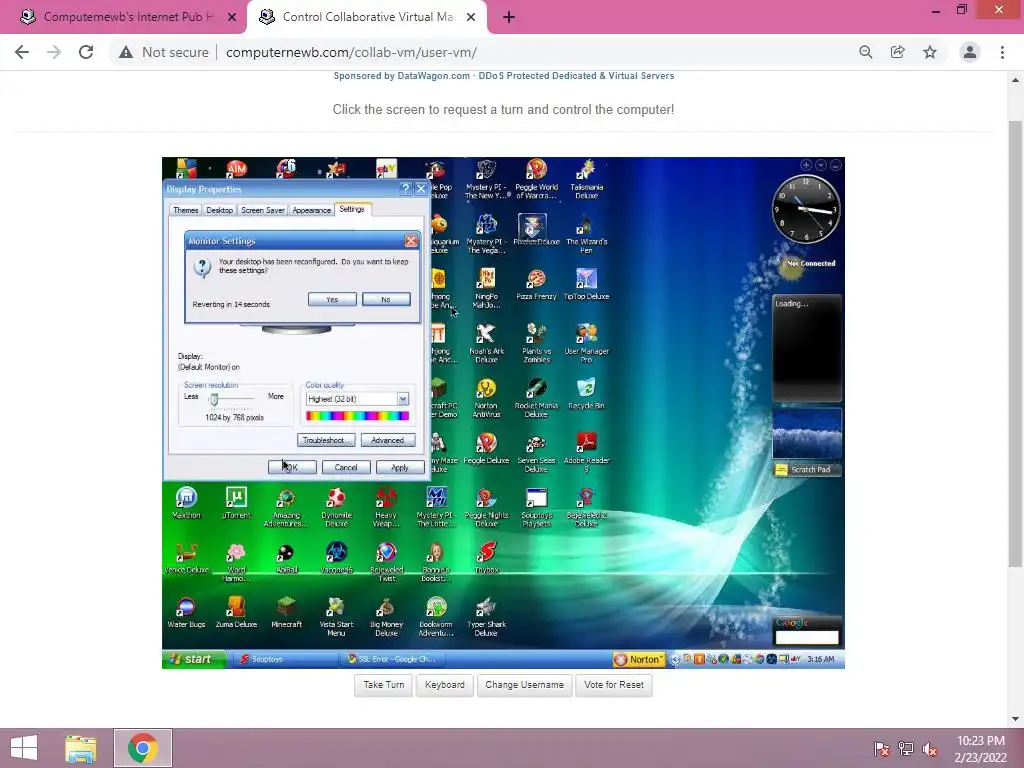Open the Talismania Deluxe desktop icon

[586, 179]
